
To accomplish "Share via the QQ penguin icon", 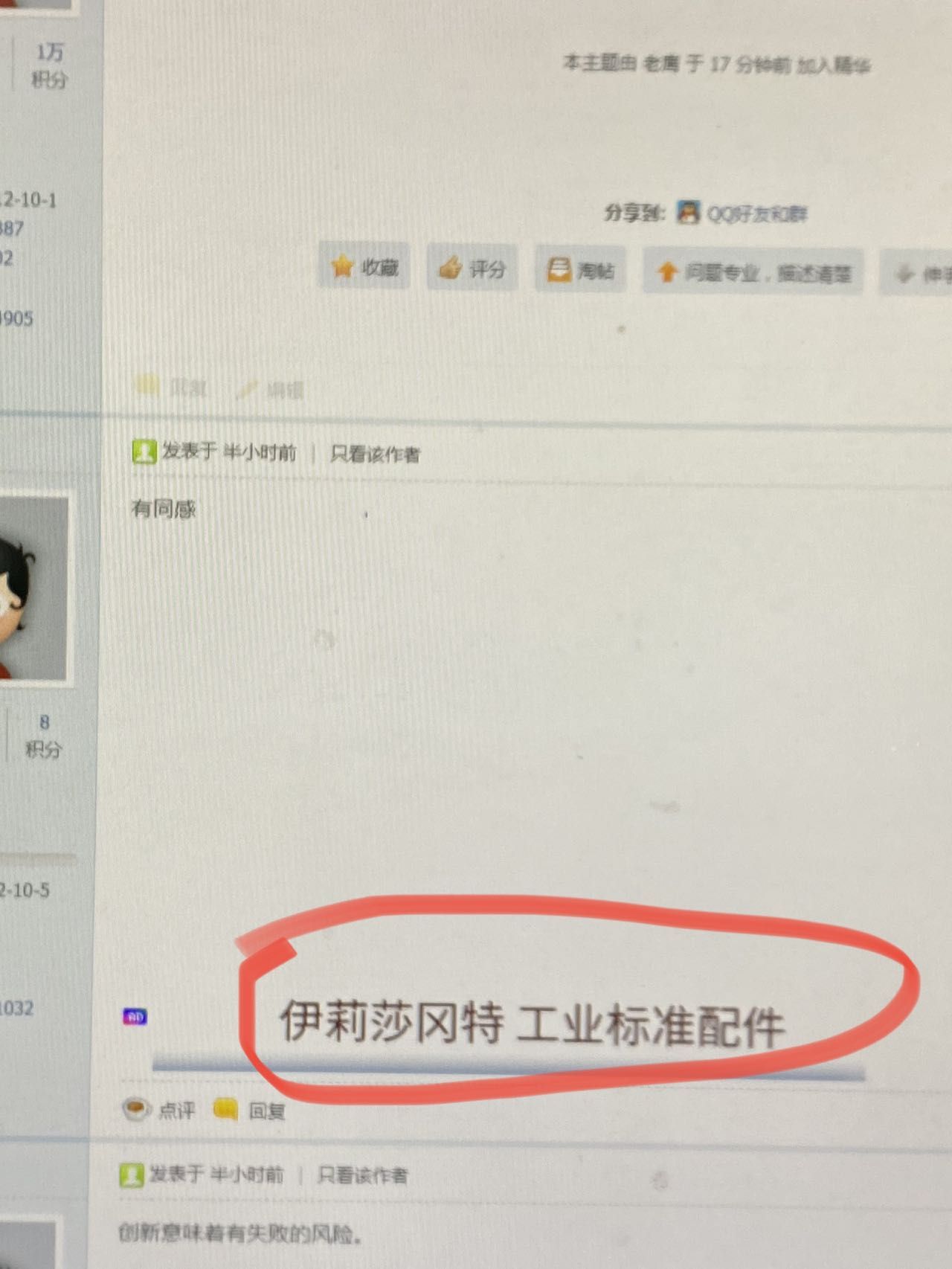I will [x=688, y=213].
